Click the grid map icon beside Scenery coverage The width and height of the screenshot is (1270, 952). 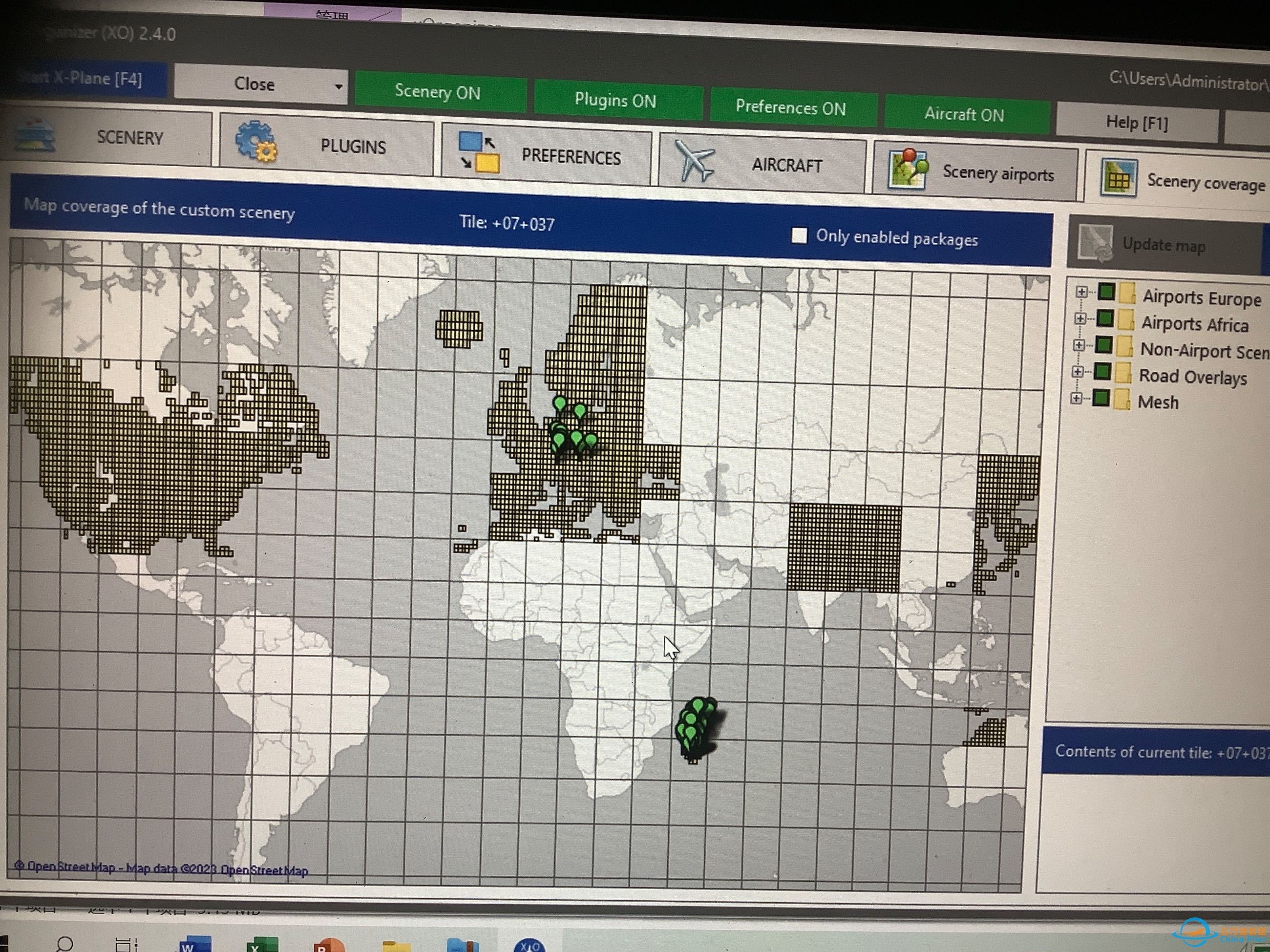(1119, 177)
